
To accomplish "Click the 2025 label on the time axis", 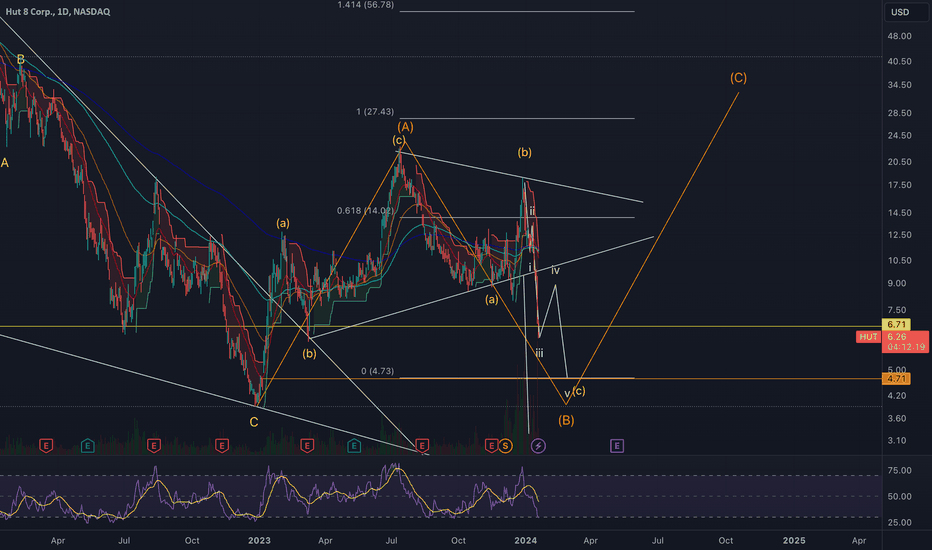I will (x=794, y=540).
